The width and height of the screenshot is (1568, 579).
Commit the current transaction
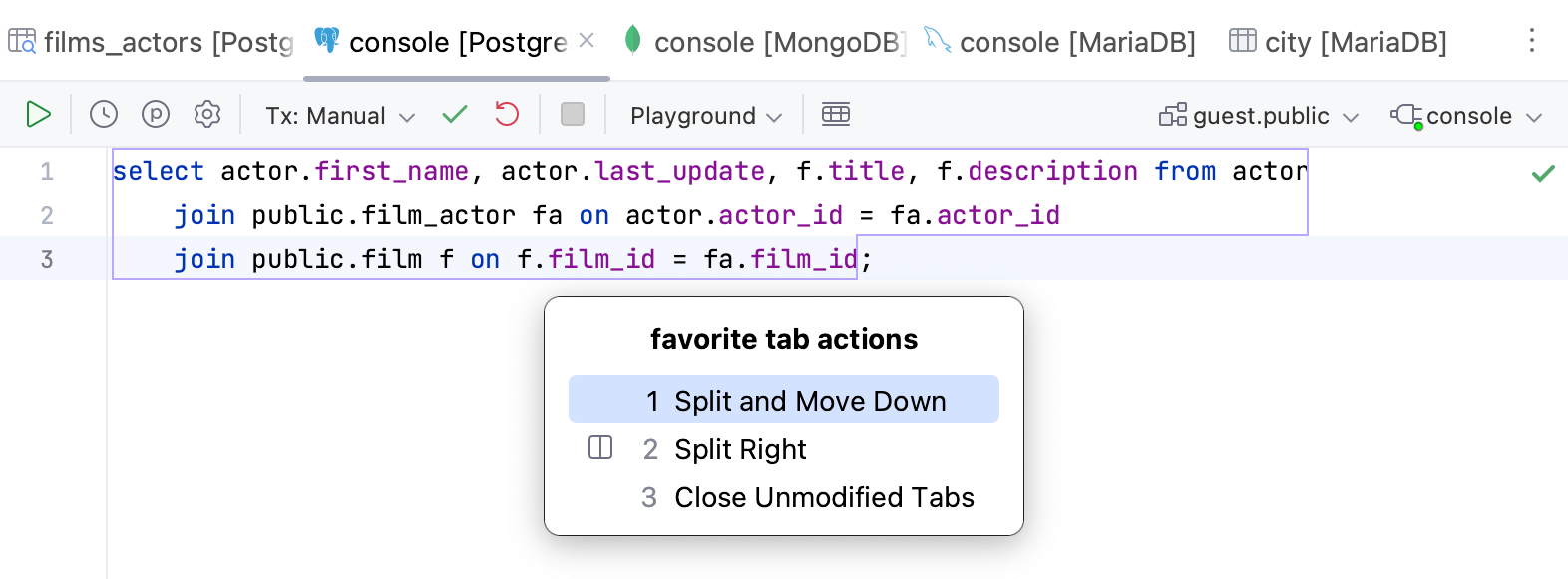[454, 114]
